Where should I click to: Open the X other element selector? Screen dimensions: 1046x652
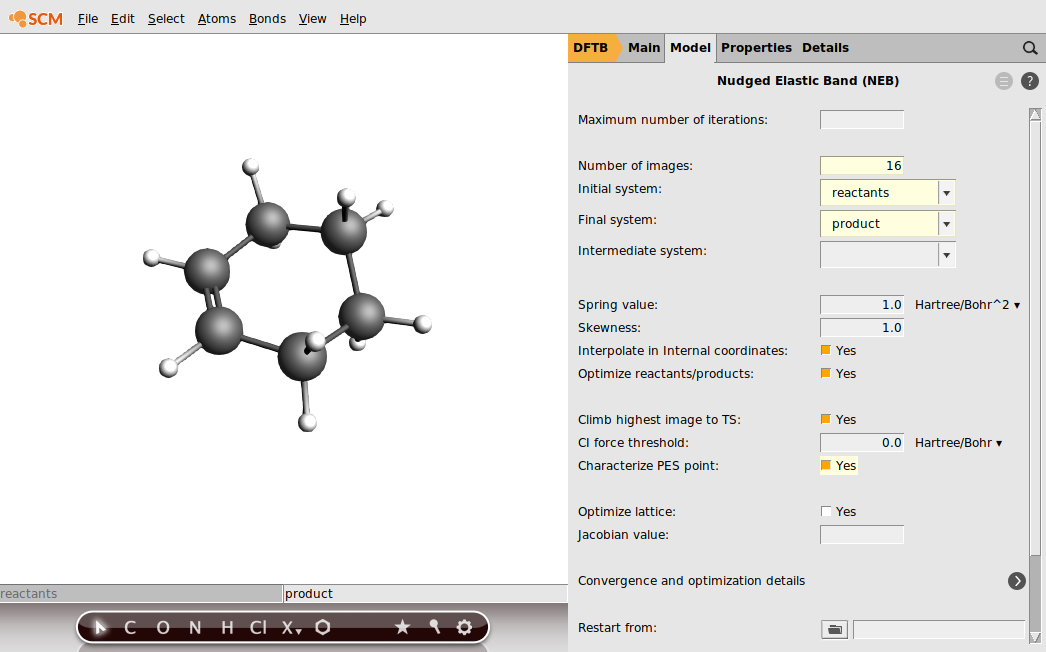pyautogui.click(x=291, y=627)
